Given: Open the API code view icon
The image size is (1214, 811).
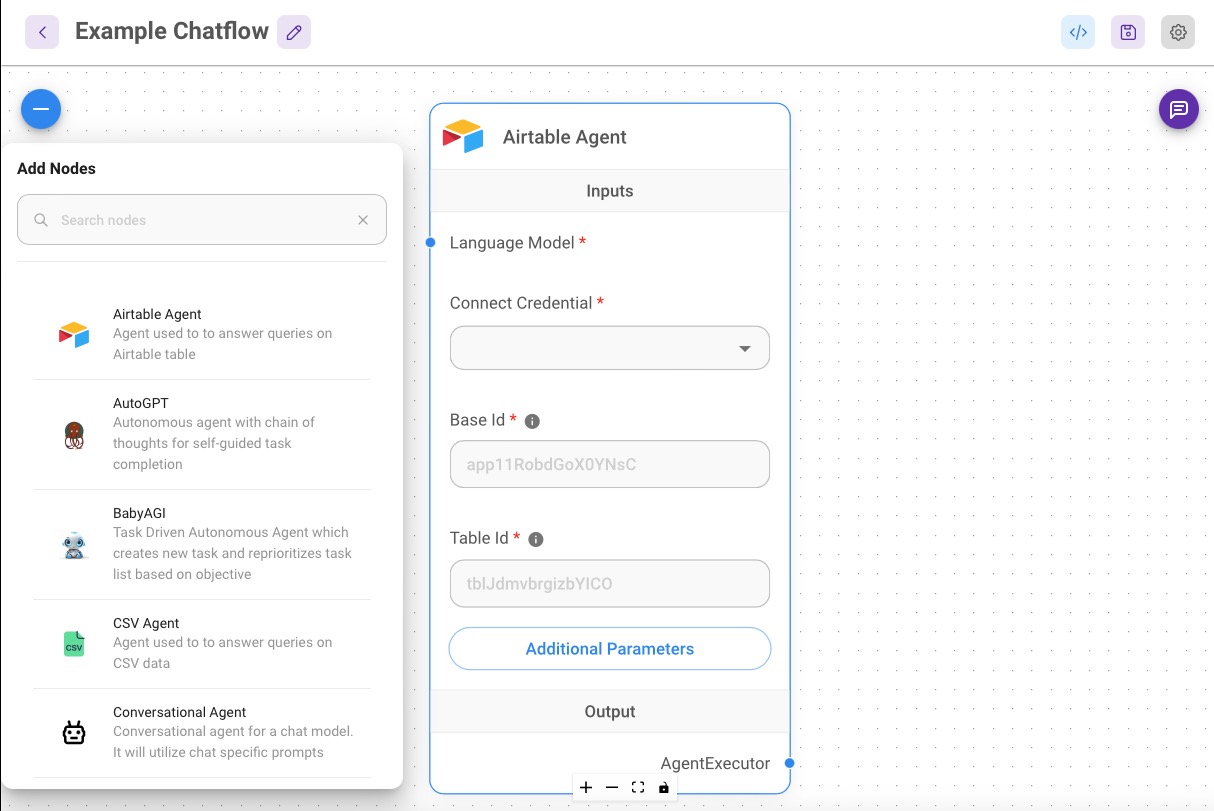Looking at the screenshot, I should click(1078, 32).
